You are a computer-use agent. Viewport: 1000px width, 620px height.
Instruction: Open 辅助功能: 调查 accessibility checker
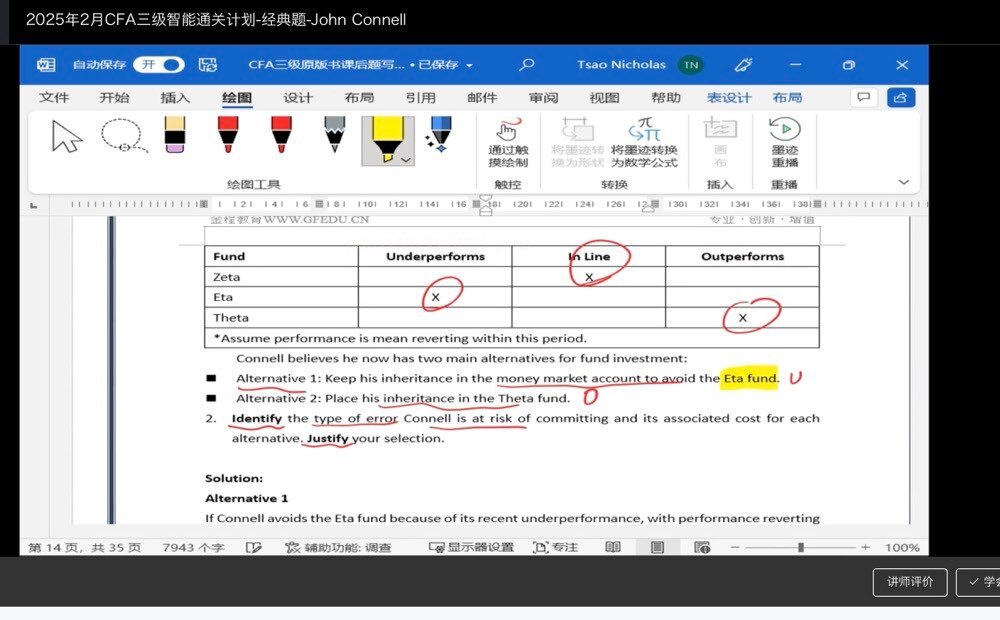(x=339, y=547)
